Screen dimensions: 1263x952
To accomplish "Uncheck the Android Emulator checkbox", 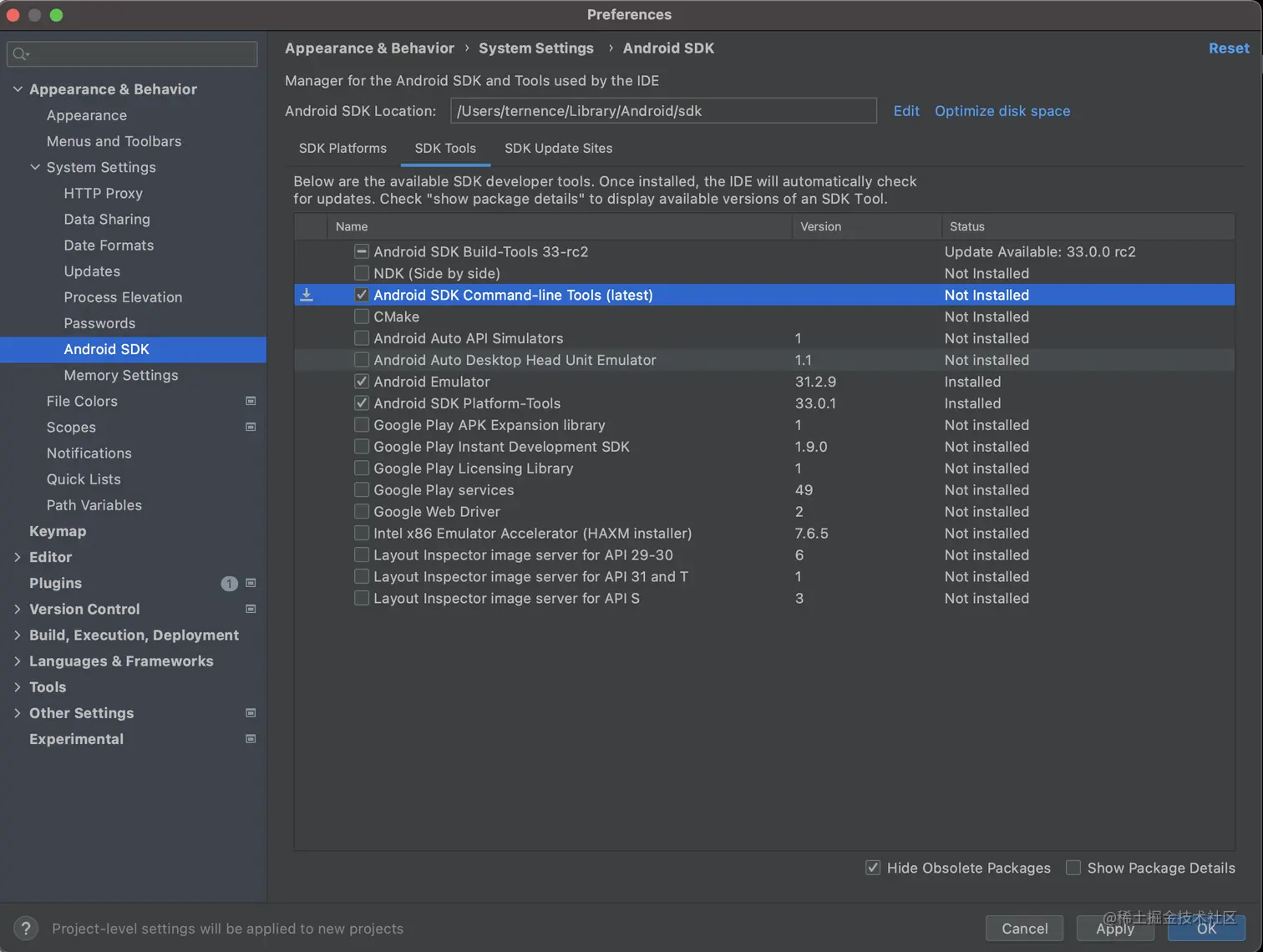I will tap(362, 382).
